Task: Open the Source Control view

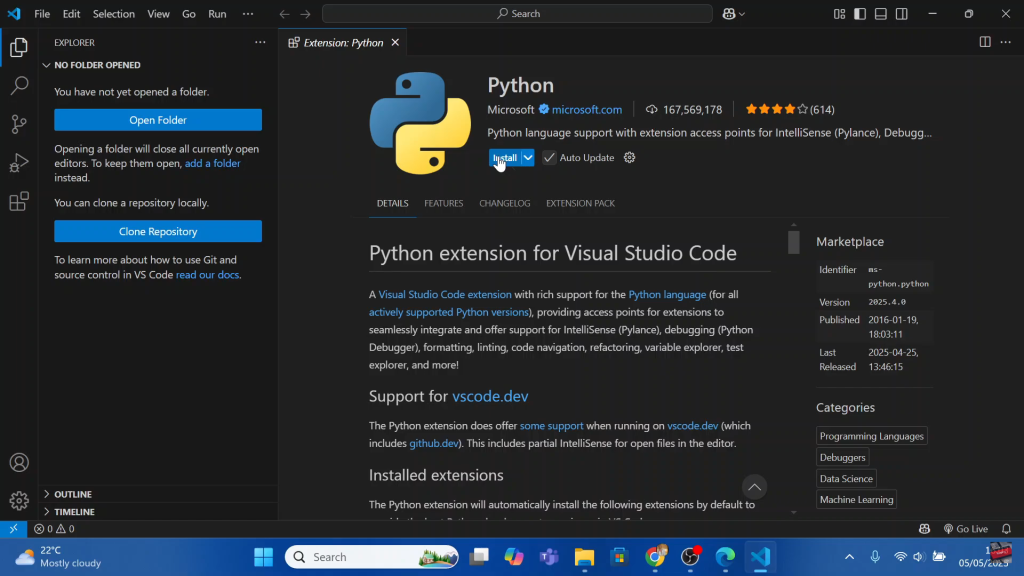Action: coord(19,123)
